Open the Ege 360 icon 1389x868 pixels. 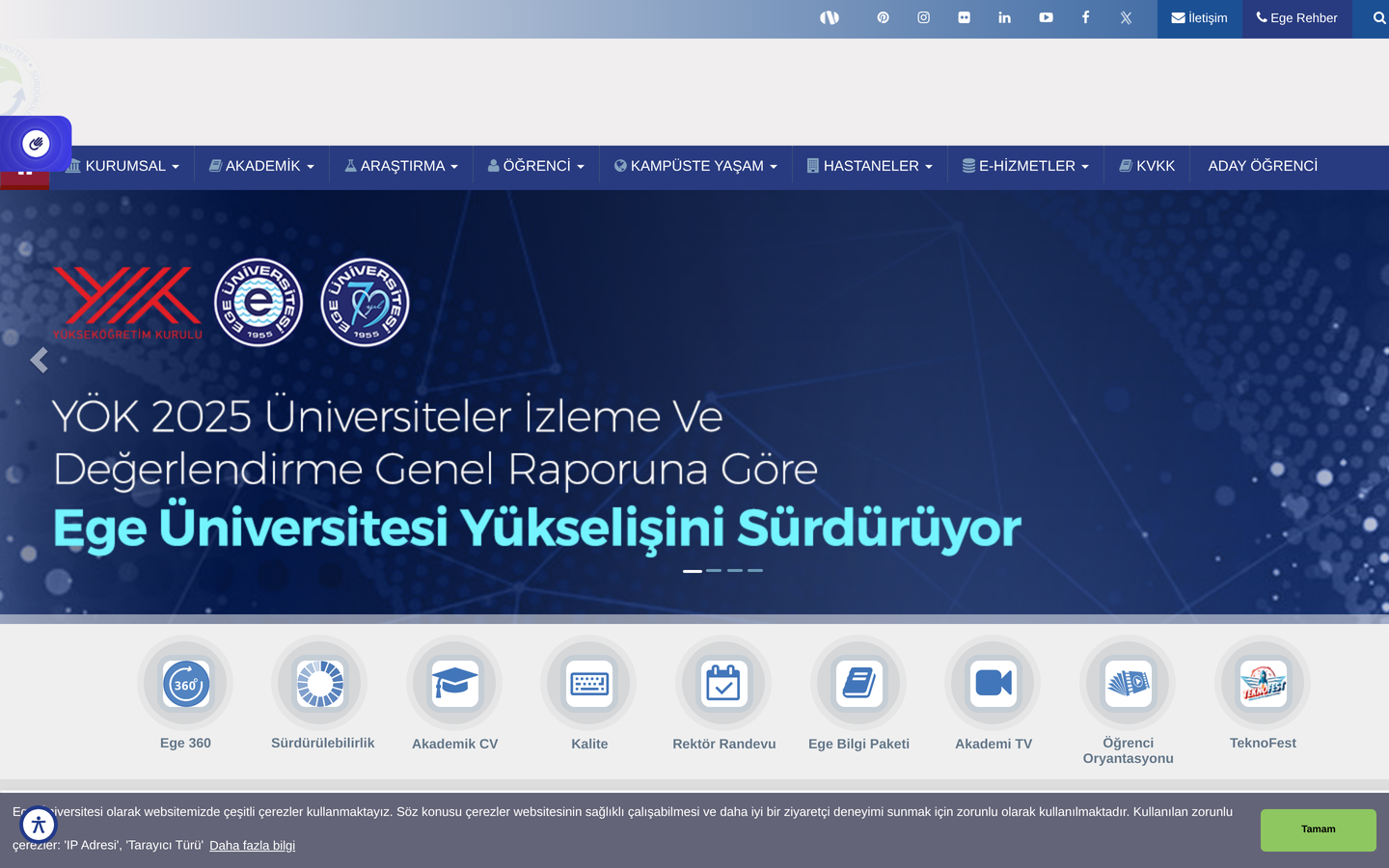pyautogui.click(x=185, y=684)
